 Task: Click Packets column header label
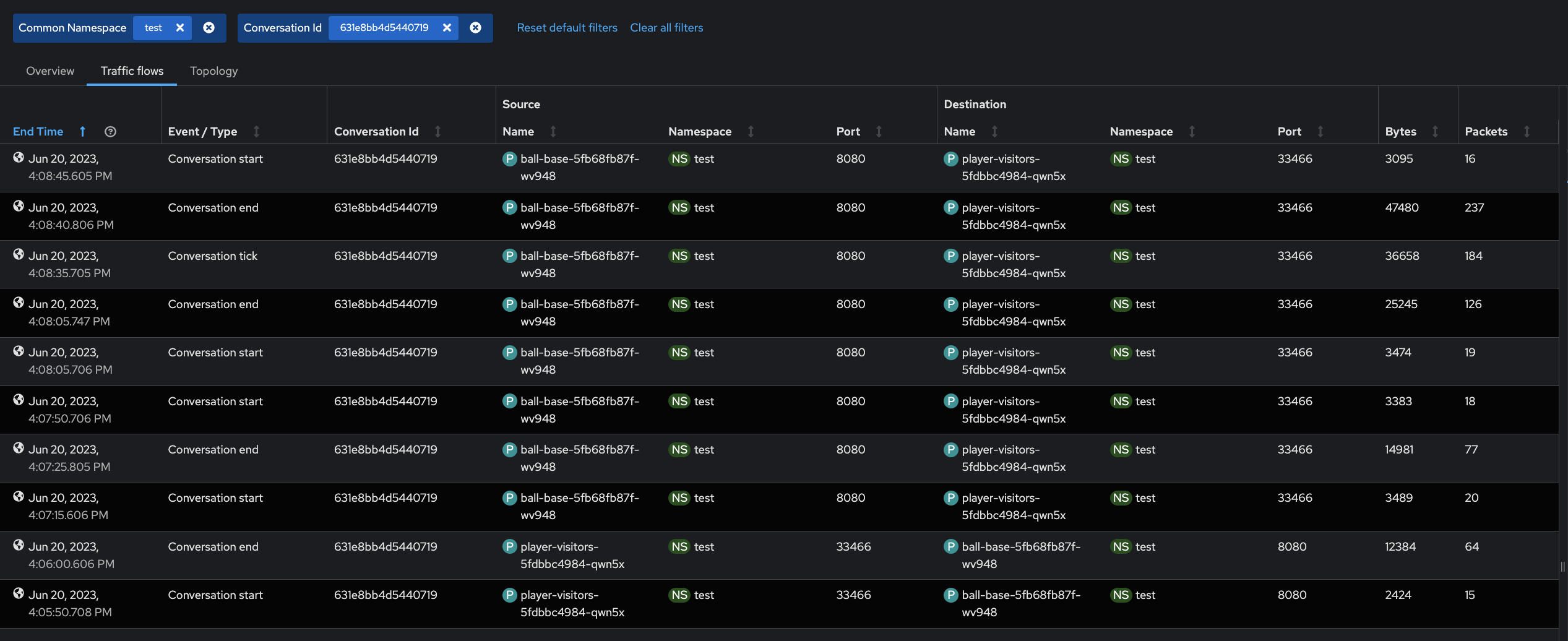1486,132
